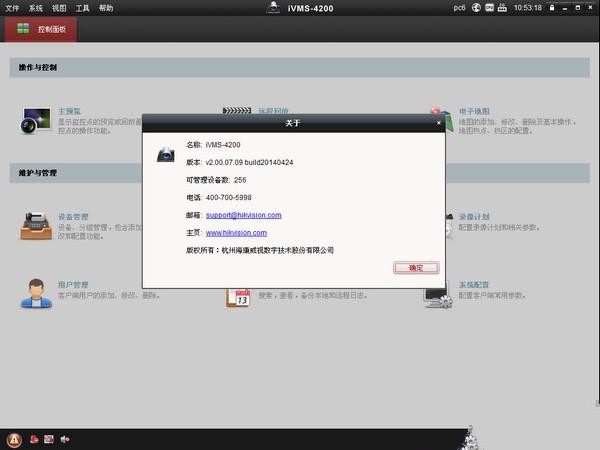This screenshot has width=600, height=450.
Task: Open the 帮助 menu
Action: coord(106,8)
